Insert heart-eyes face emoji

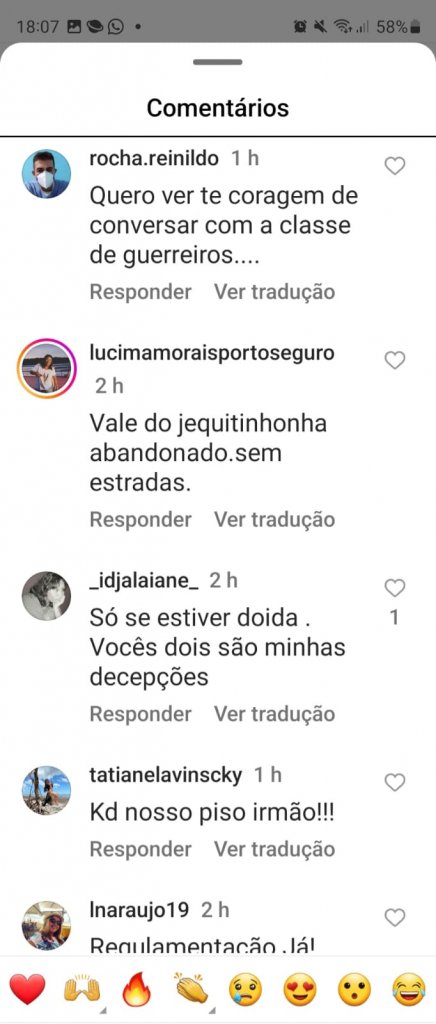click(300, 989)
